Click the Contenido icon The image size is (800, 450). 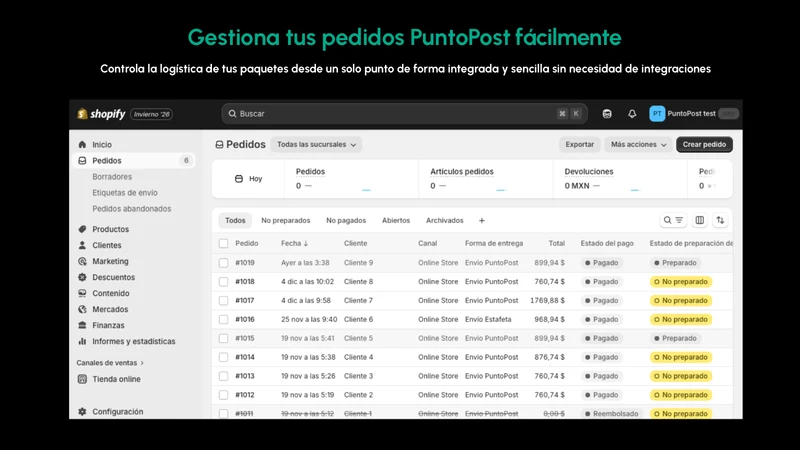coord(82,293)
